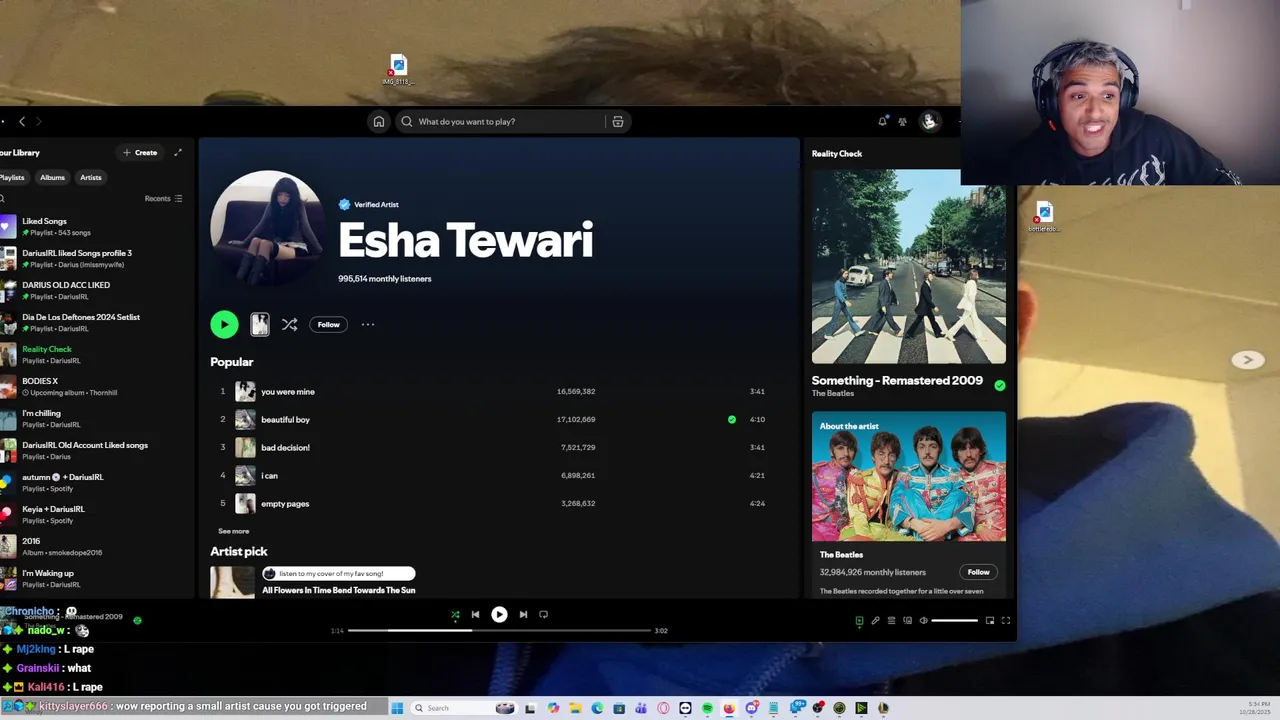This screenshot has height=720, width=1280.
Task: Follow Esha Tewari
Action: click(328, 324)
